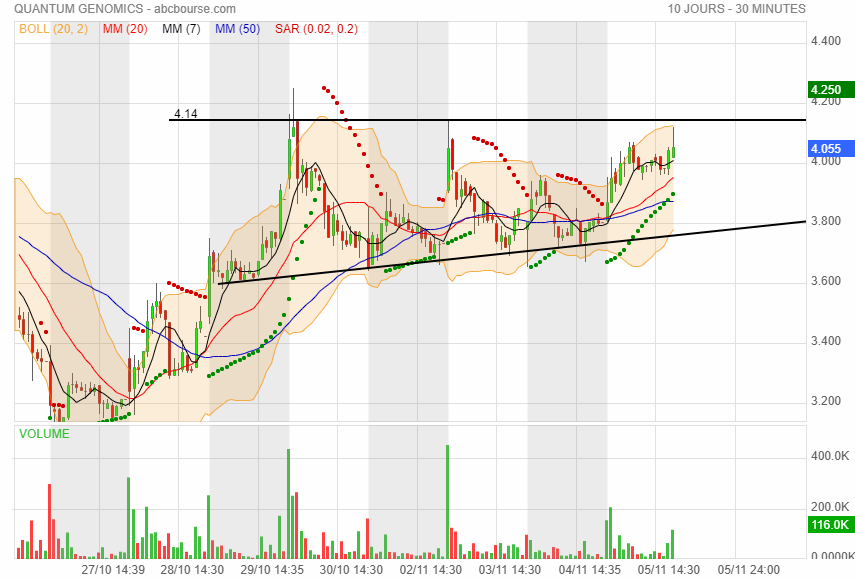Click the 3.600 price axis value
855x580 pixels.
coord(826,281)
